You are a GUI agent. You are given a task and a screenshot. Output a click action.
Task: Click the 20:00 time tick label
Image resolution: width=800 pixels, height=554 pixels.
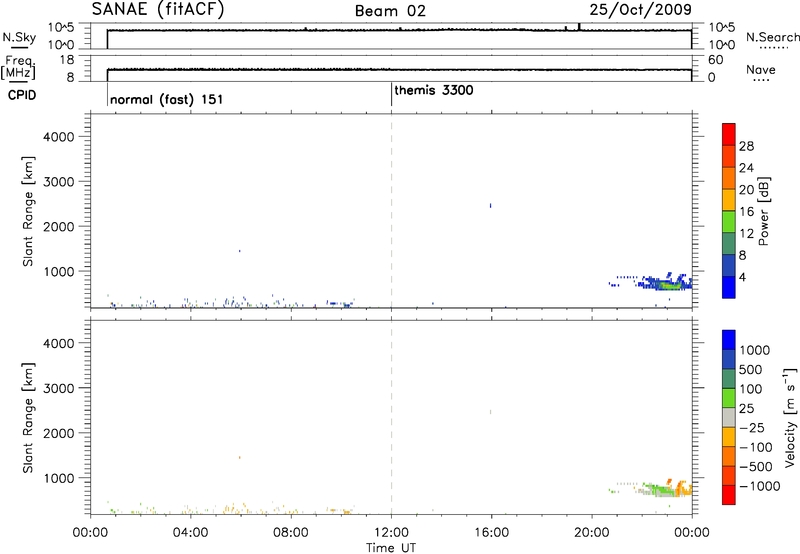(592, 533)
